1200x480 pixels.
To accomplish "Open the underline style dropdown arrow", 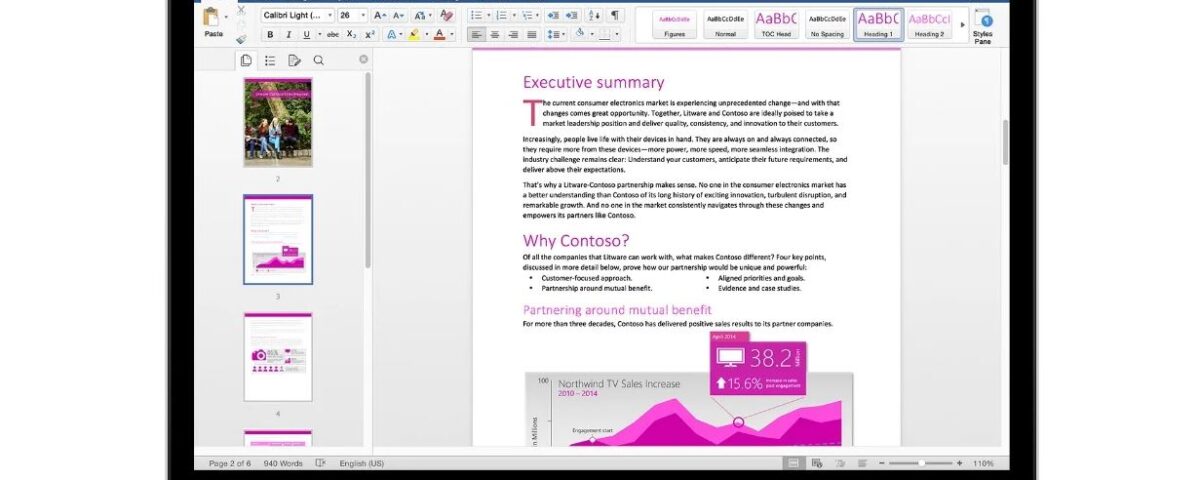I will coord(318,35).
